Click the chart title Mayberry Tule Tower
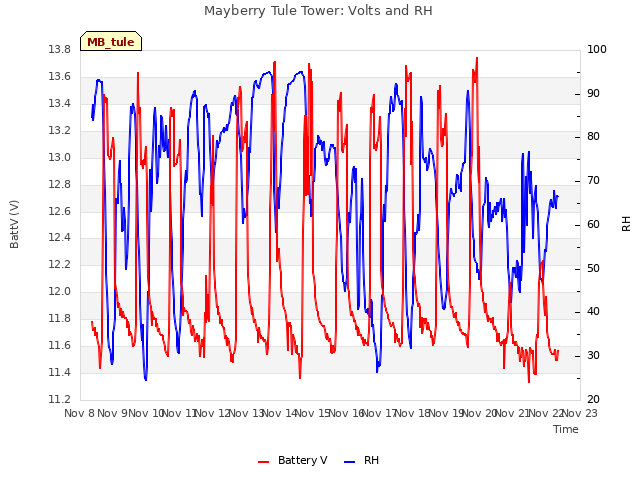The image size is (640, 480). click(x=318, y=10)
